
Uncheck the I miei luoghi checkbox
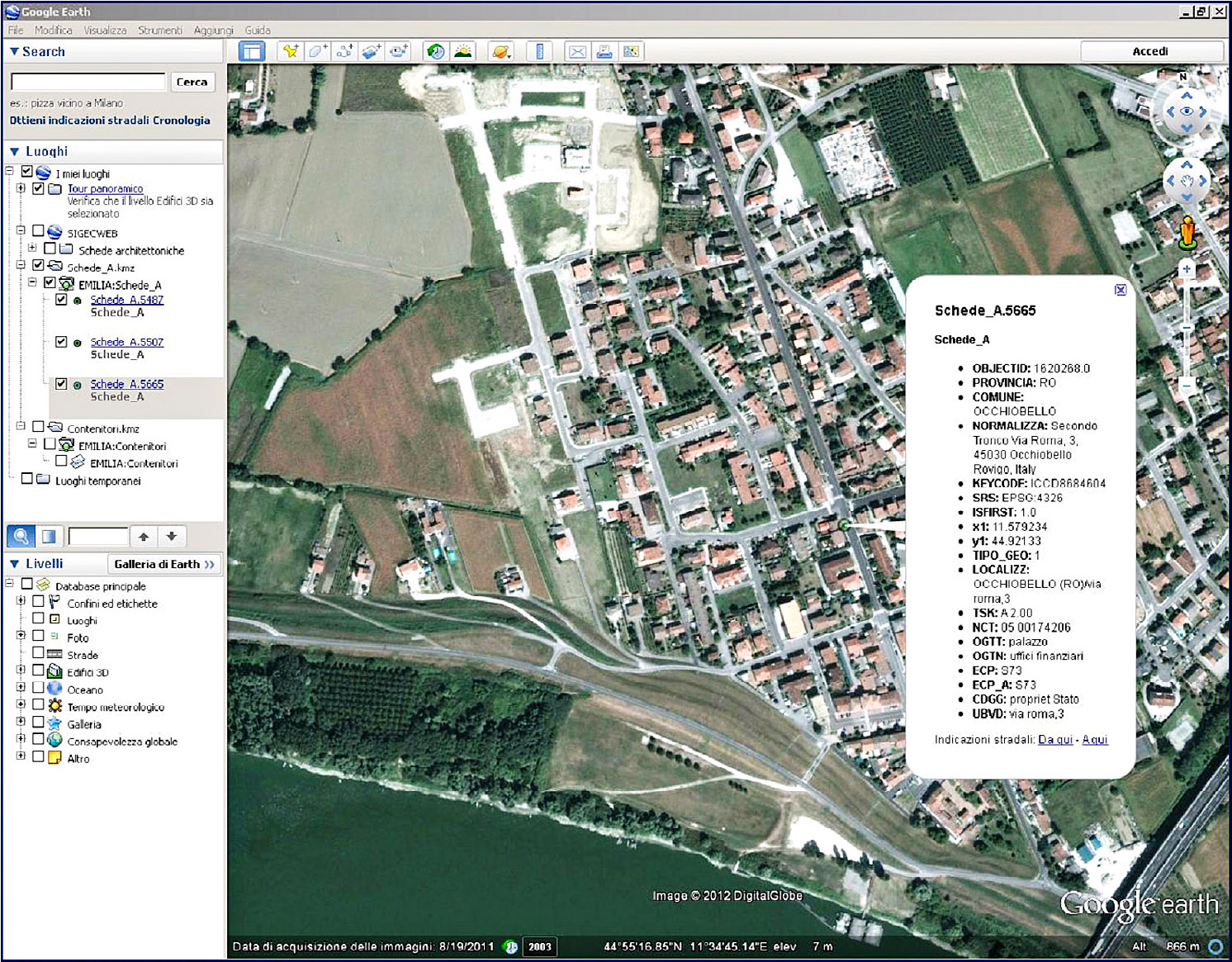point(26,172)
